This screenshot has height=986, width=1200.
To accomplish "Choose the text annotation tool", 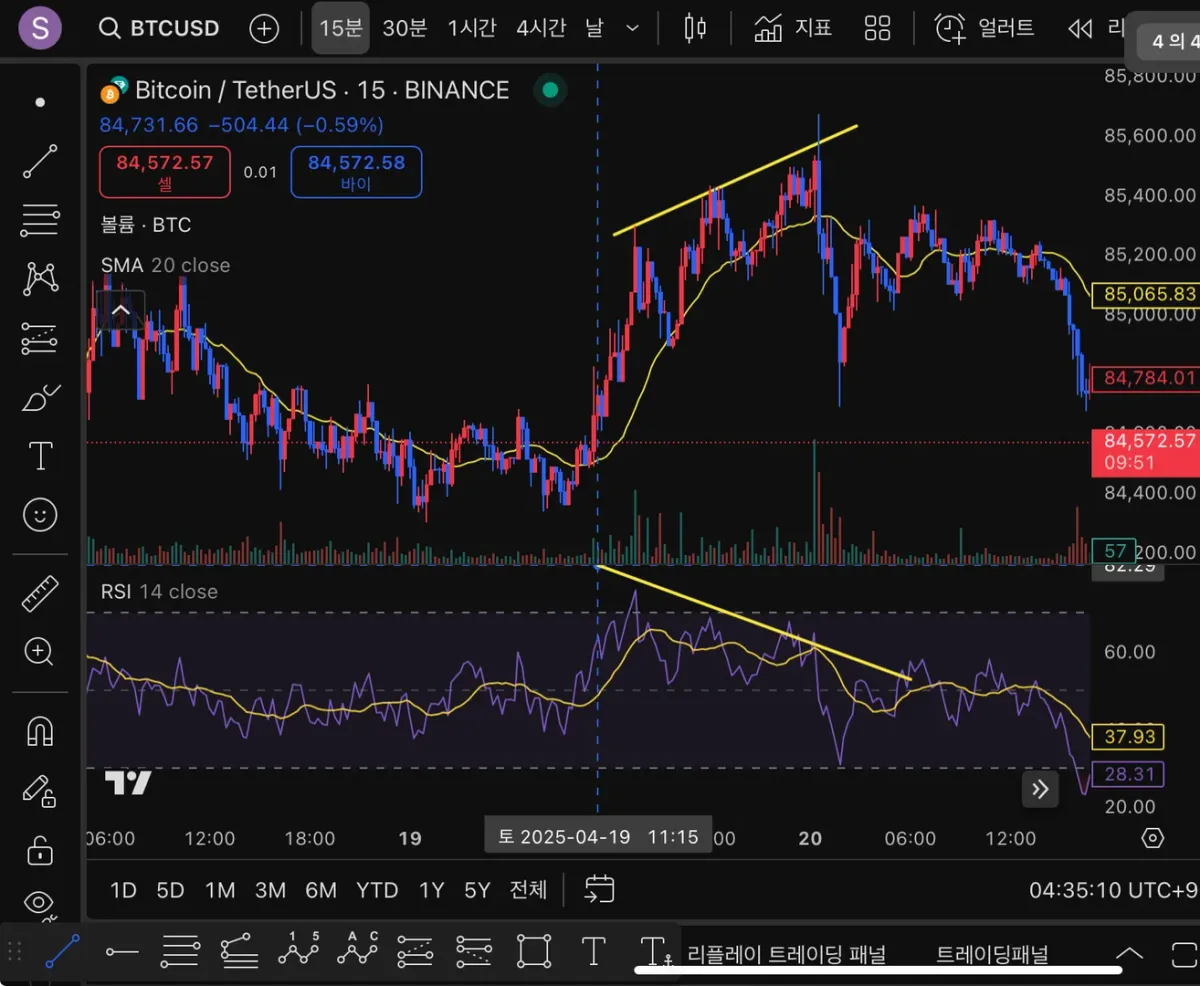I will pos(40,456).
